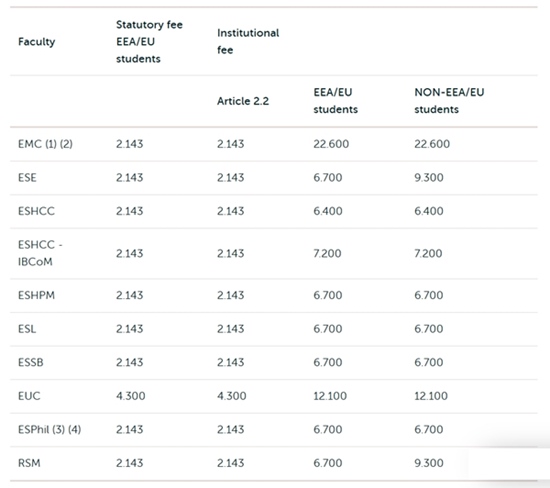Select the EUC faculty row label

tap(29, 396)
